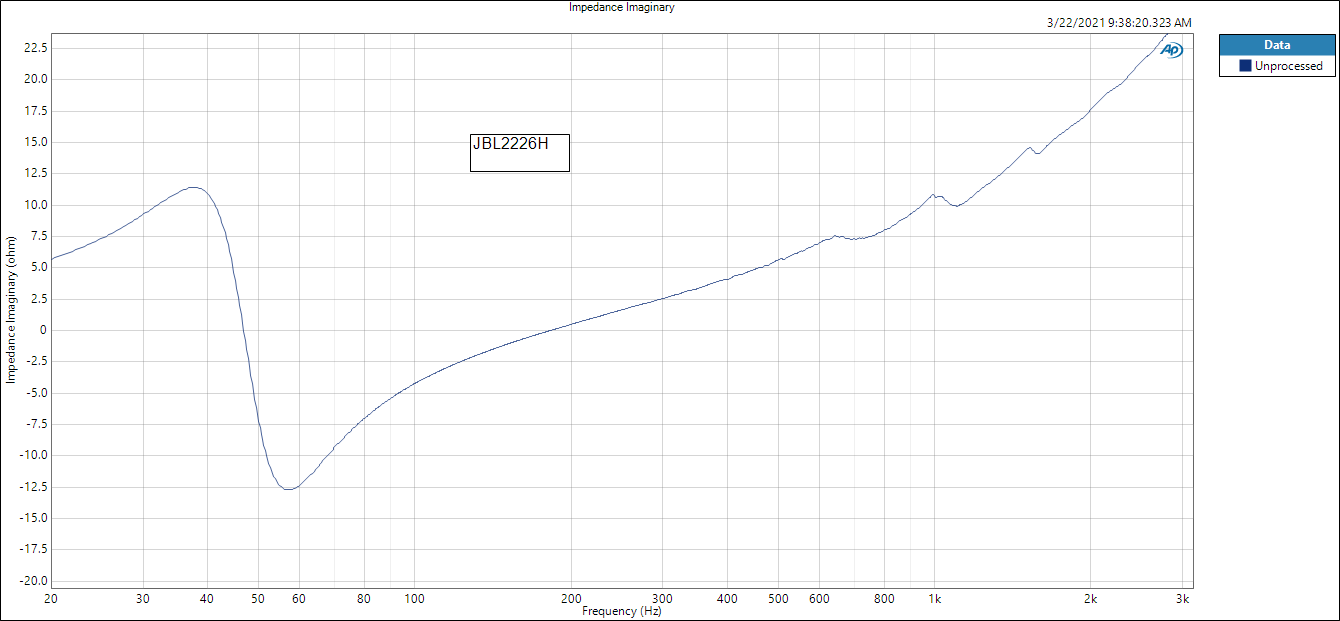Click the 3k x-axis tick label
1340x621 pixels.
coord(1183,599)
